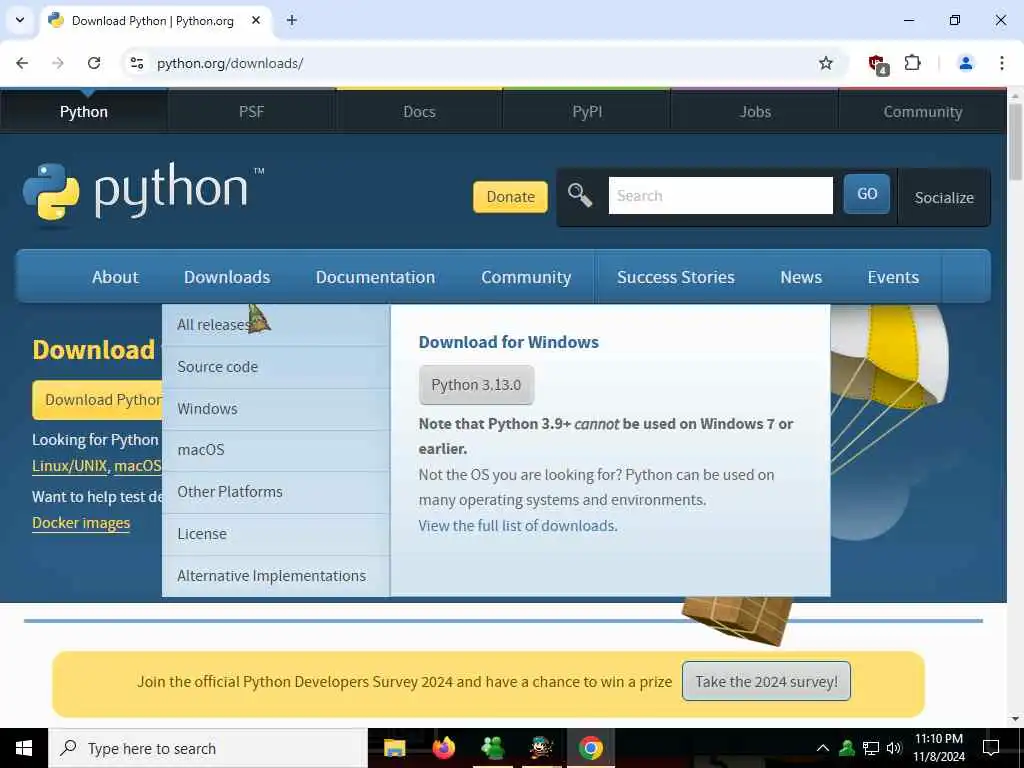Open Chrome three-dot menu
Viewport: 1024px width, 768px height.
tap(1002, 63)
